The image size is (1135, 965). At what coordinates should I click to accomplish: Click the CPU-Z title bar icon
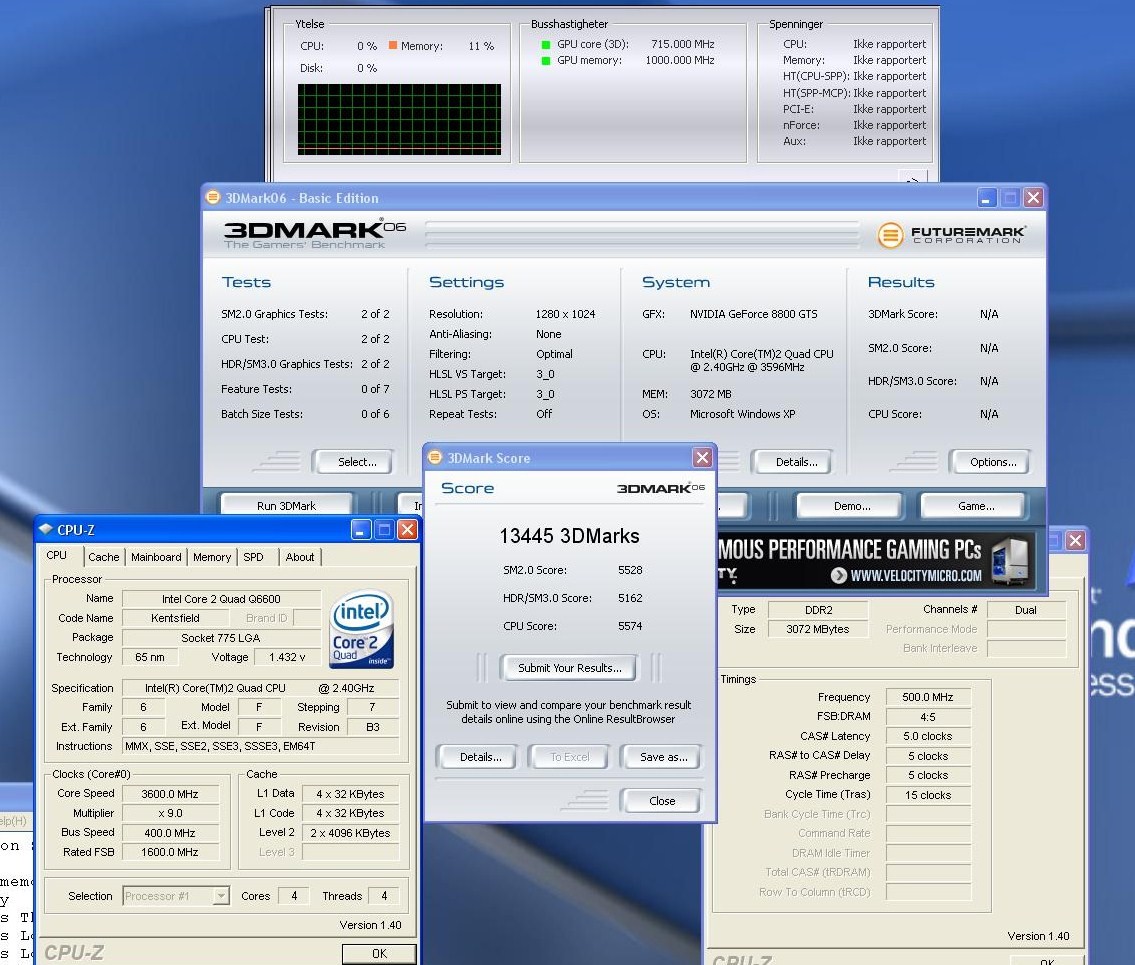click(x=46, y=529)
